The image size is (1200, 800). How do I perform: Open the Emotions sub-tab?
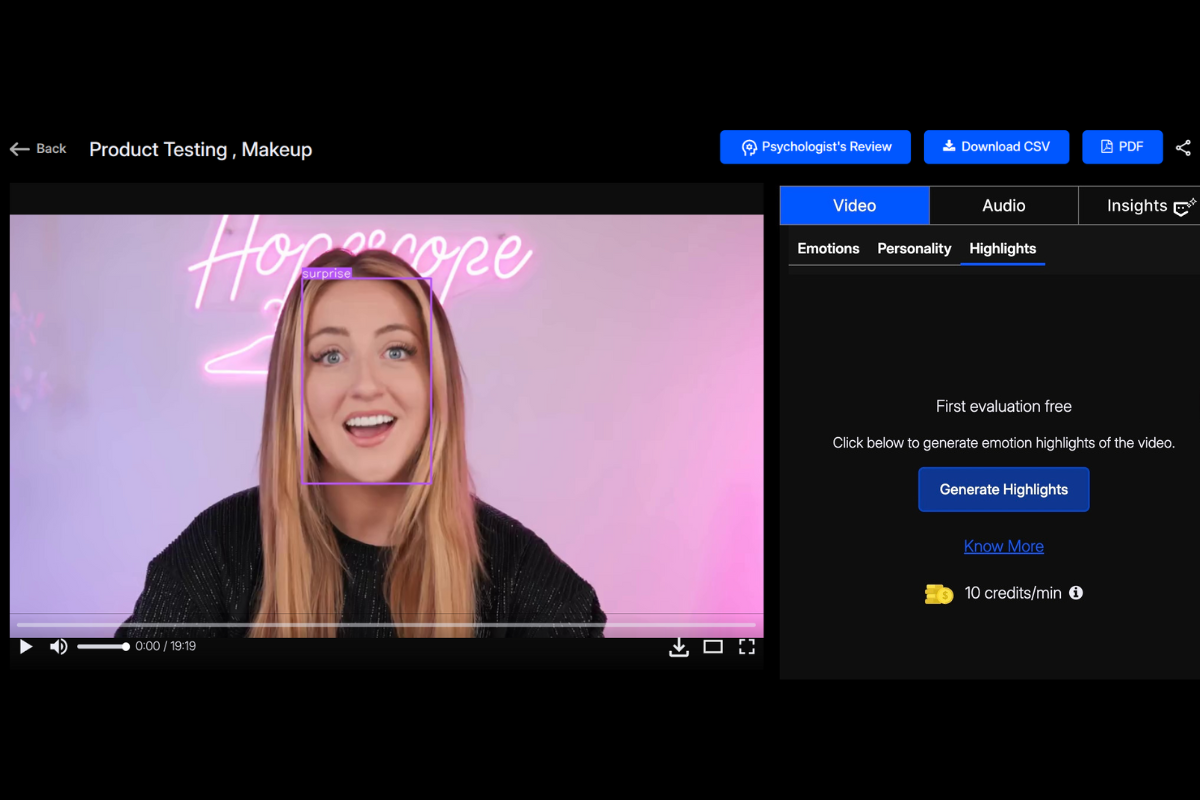pos(828,249)
